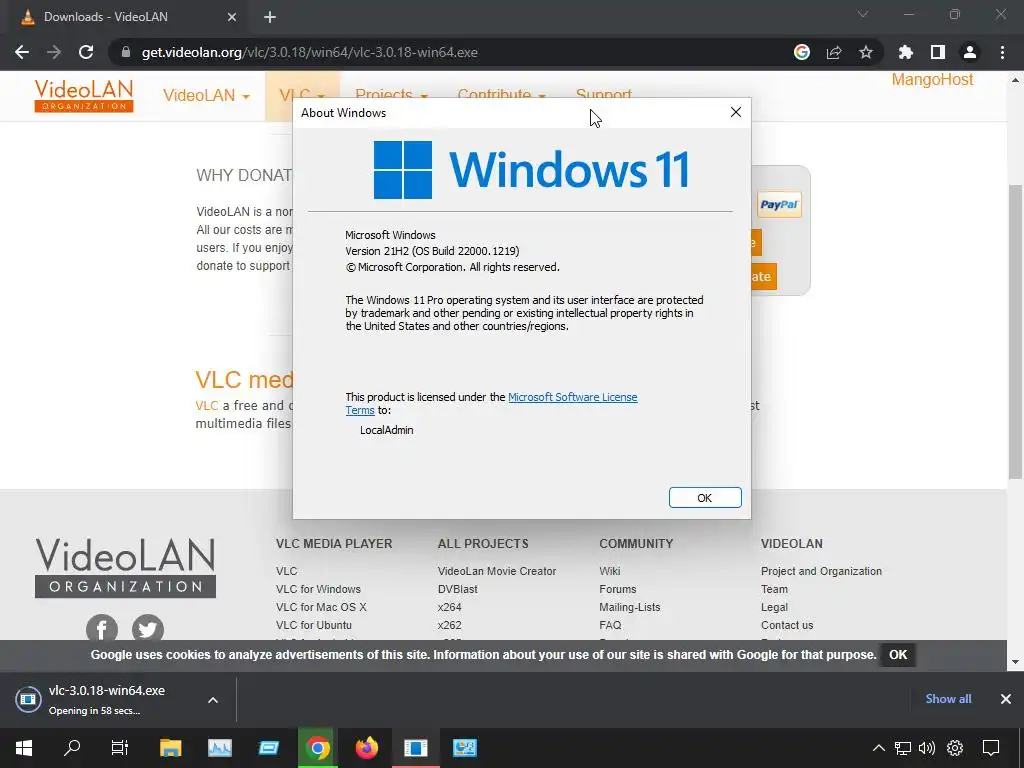
Task: Click OK in About Windows dialog
Action: point(705,498)
